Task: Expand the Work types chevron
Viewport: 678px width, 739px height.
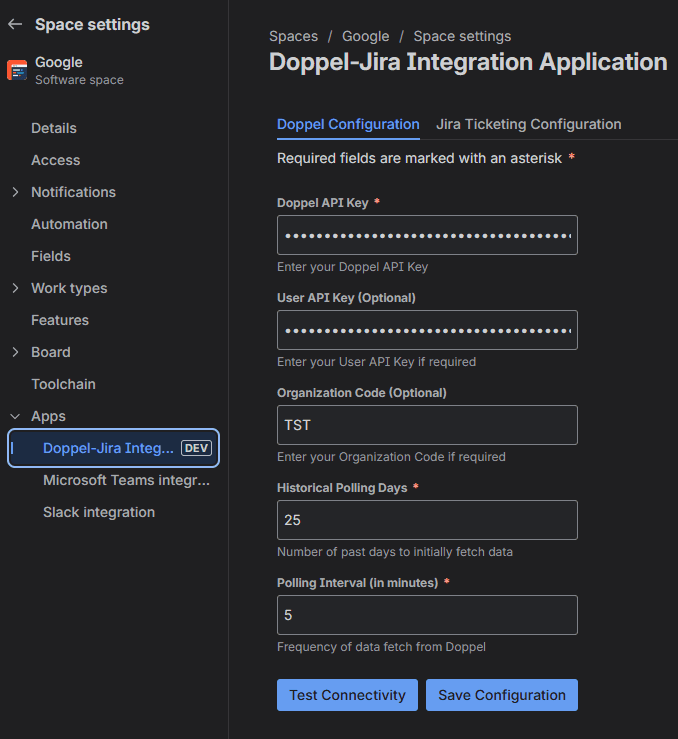Action: click(15, 288)
